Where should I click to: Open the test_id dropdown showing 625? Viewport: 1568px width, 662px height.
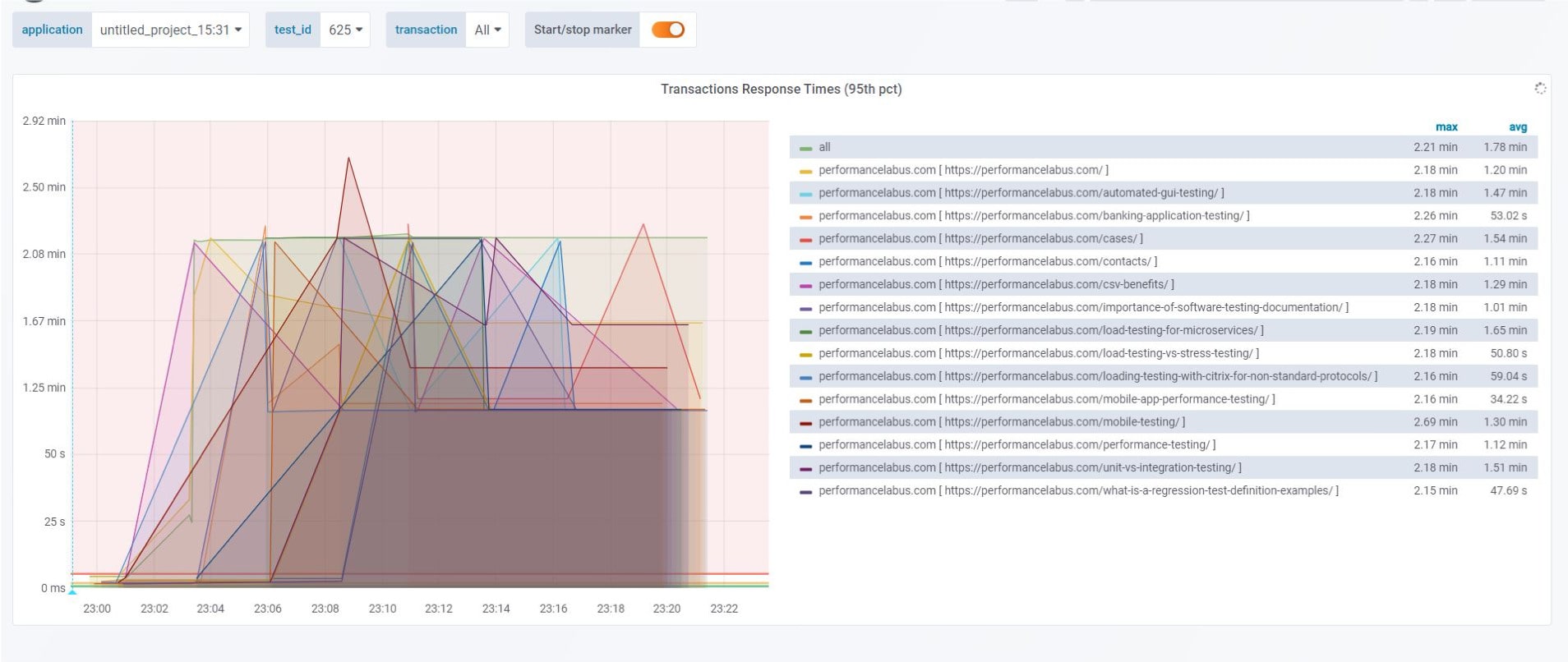tap(344, 30)
